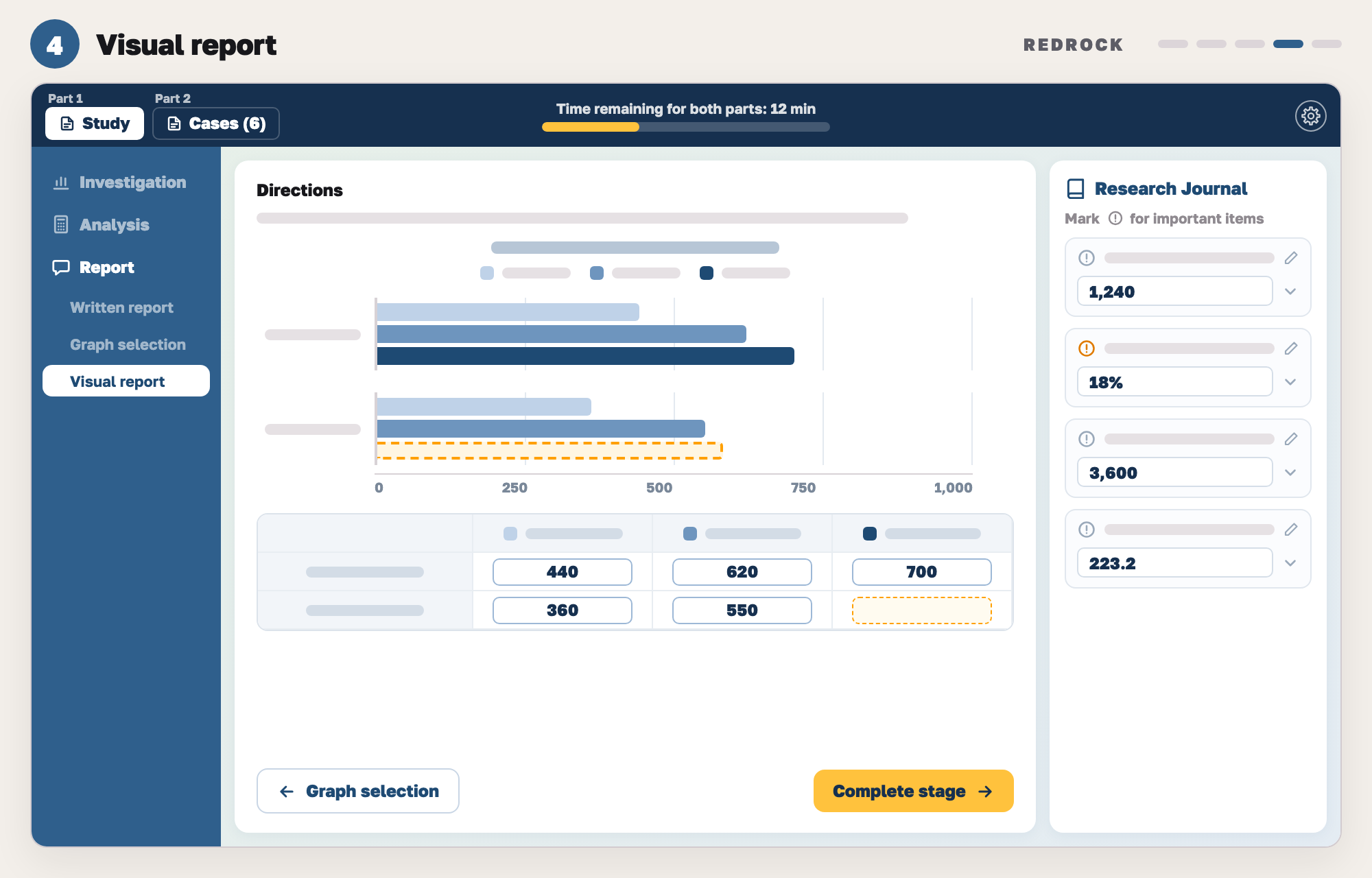
Task: Click the journal value field 18%
Action: pos(1174,382)
